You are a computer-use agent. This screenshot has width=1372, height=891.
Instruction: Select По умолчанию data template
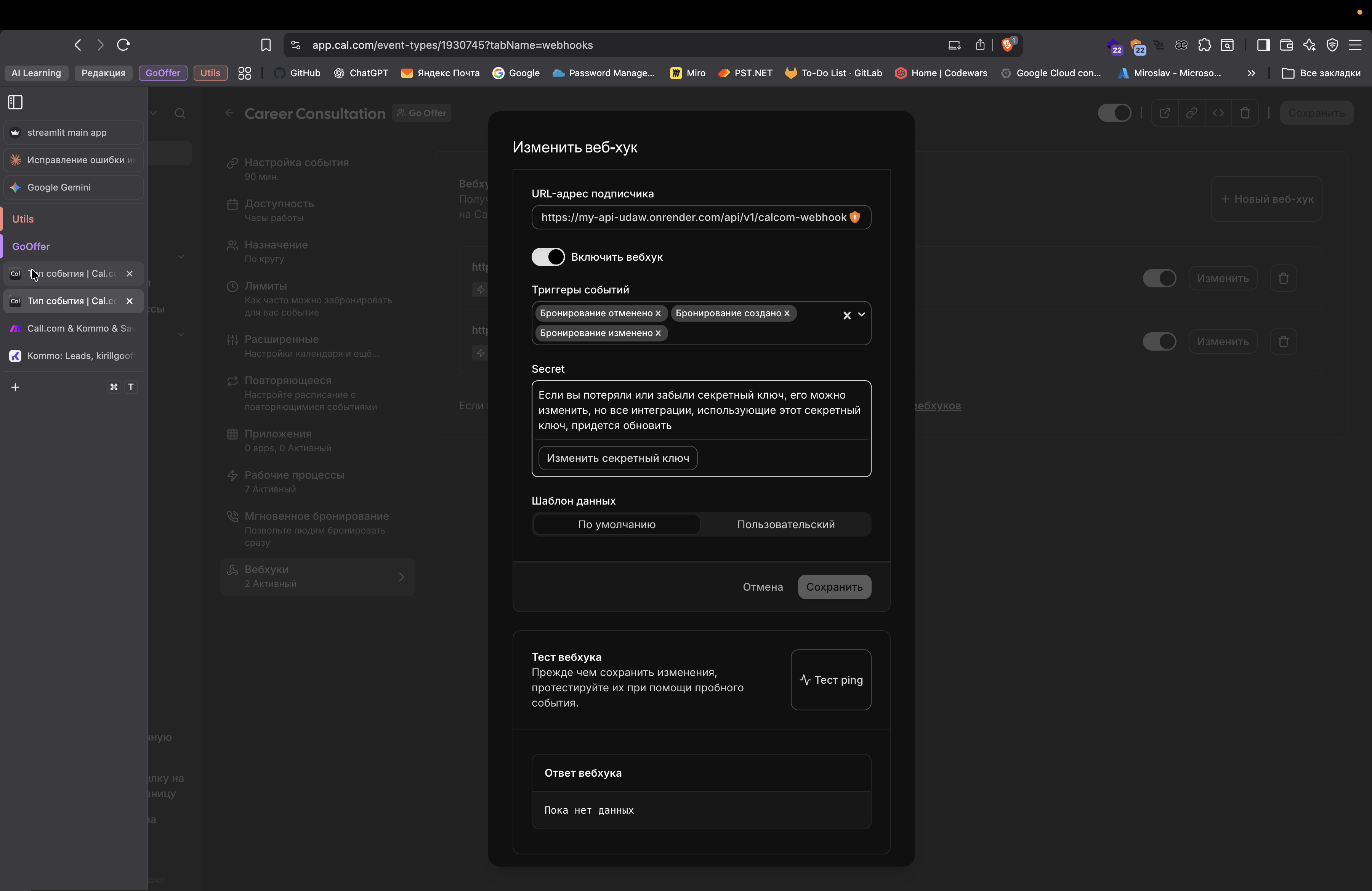[616, 524]
